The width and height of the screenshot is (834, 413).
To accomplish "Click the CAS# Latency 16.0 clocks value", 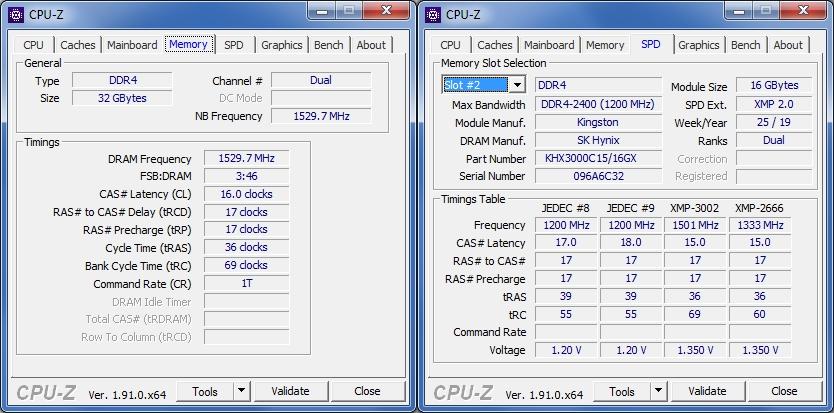I will (247, 194).
